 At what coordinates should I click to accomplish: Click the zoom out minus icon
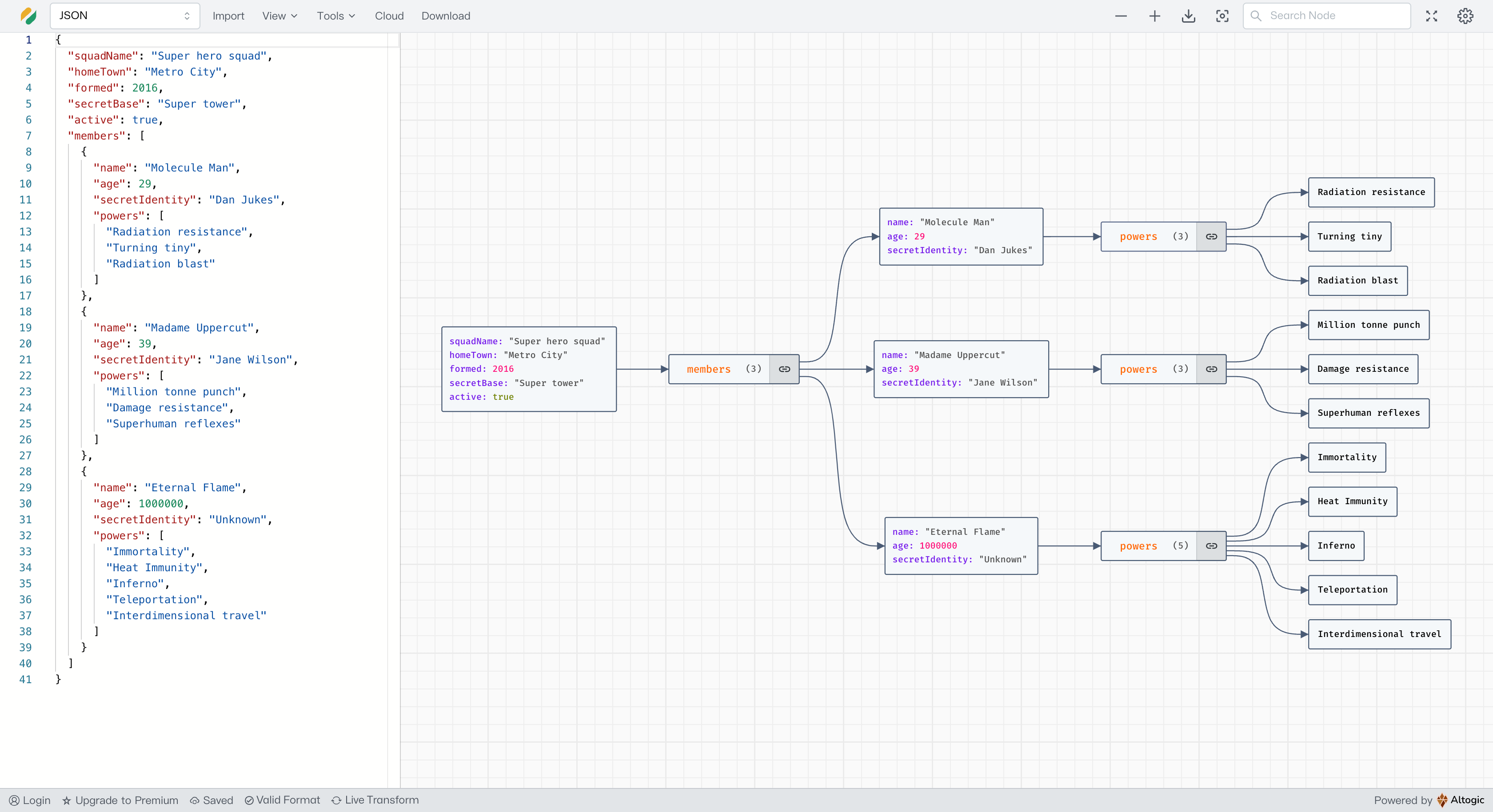(1120, 16)
